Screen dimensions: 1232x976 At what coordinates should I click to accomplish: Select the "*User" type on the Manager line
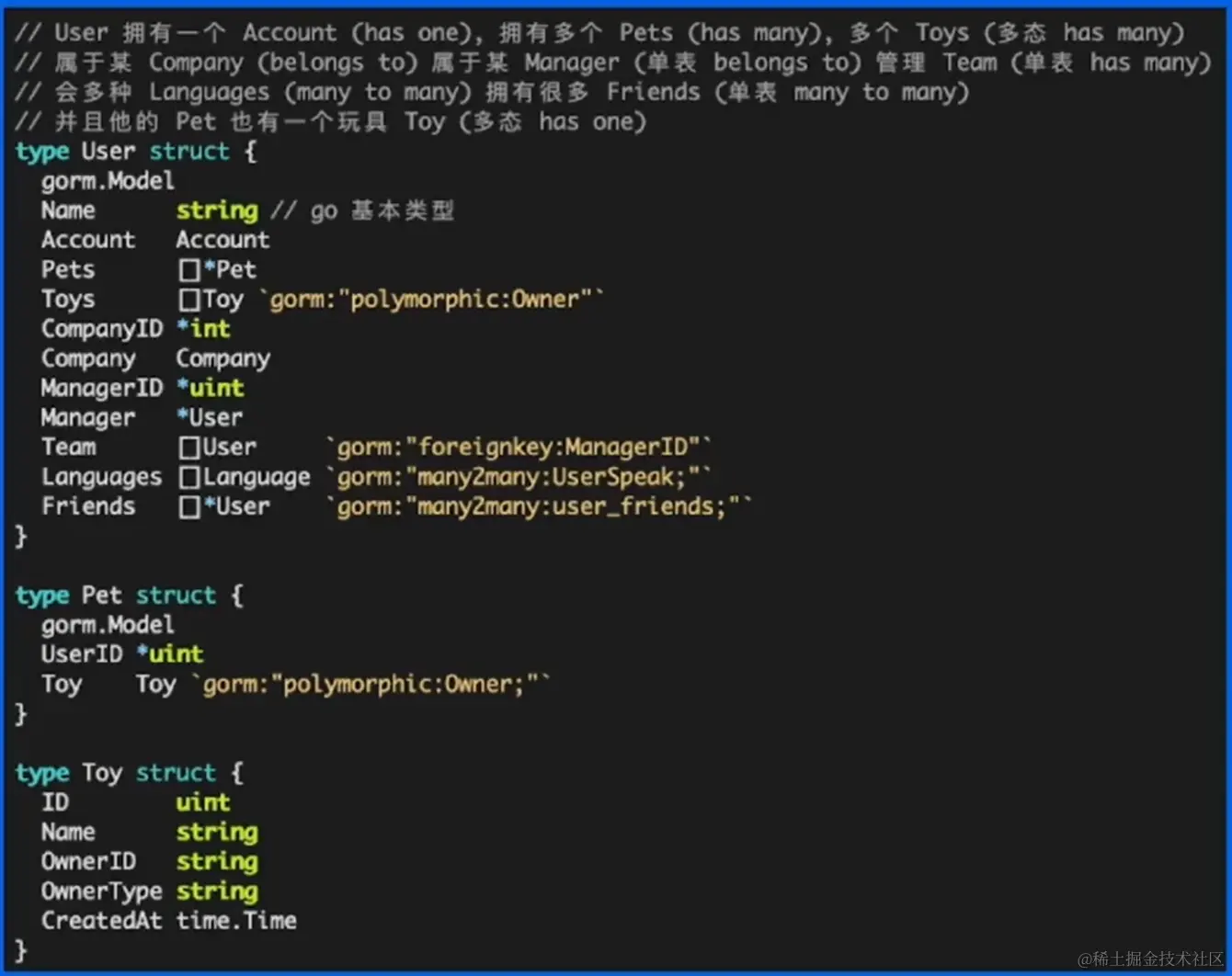coord(210,417)
